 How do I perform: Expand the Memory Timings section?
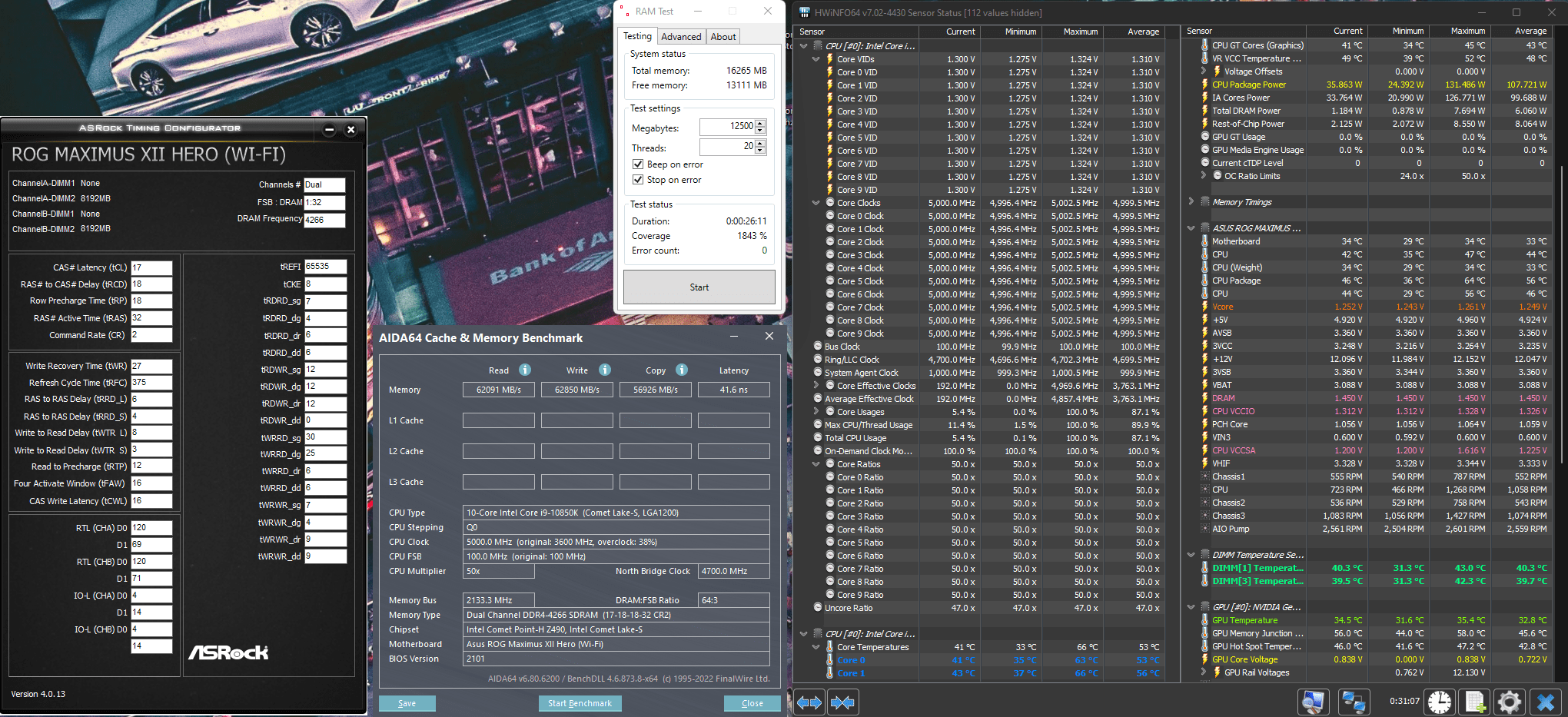point(1191,201)
